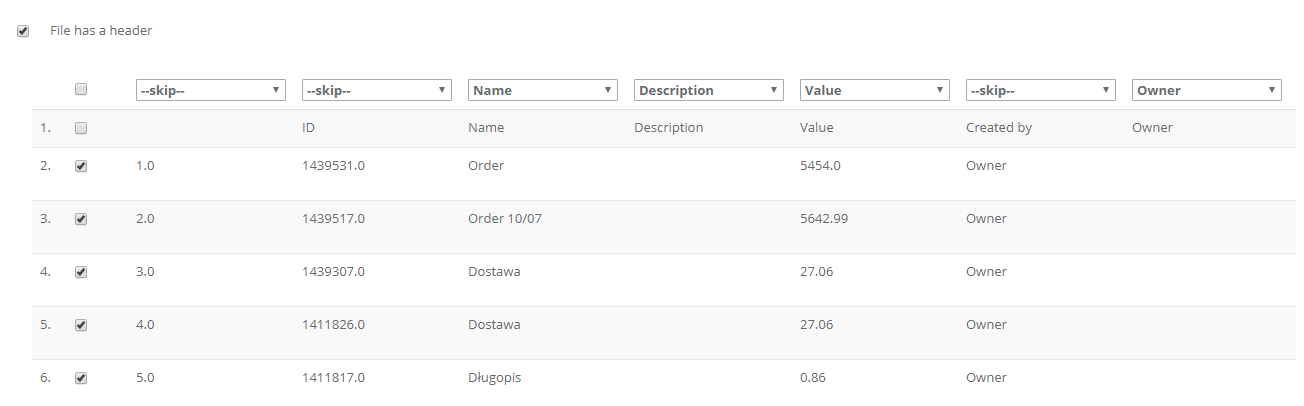
Task: Open the Value column mapping dropdown
Action: tap(875, 90)
